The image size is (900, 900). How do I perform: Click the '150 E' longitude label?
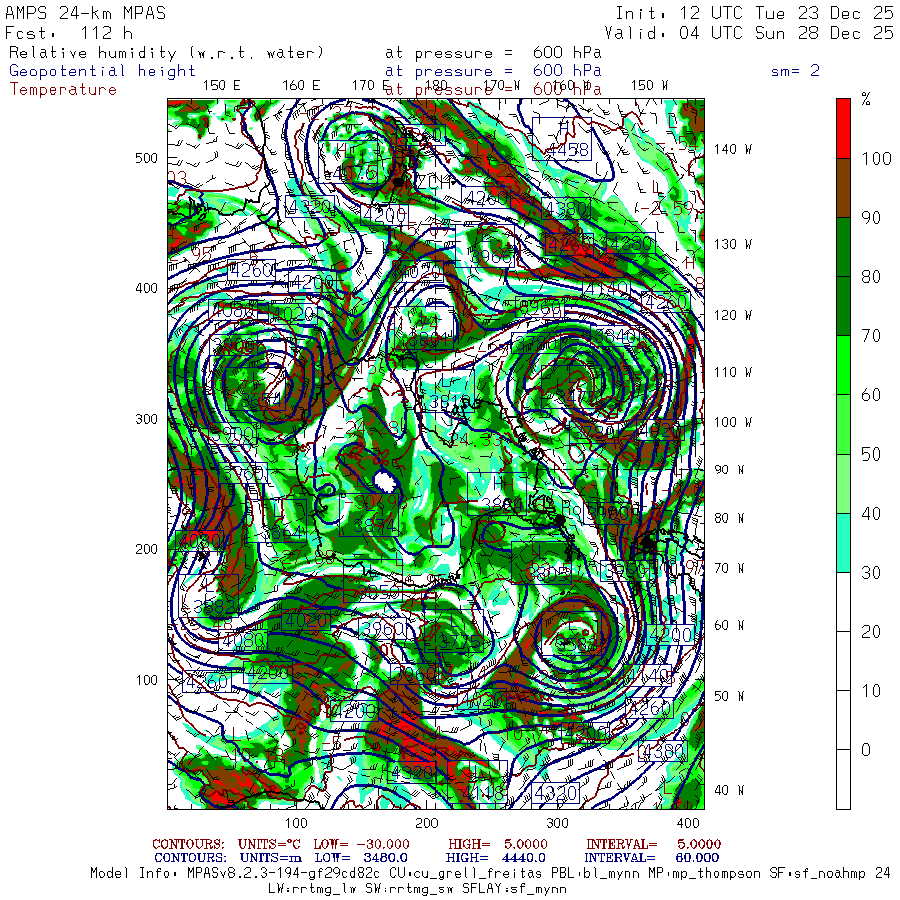pyautogui.click(x=222, y=86)
